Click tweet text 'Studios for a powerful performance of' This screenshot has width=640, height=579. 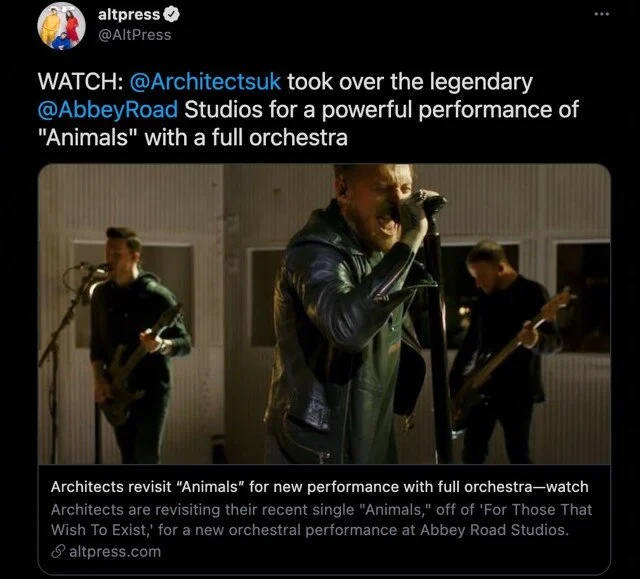(382, 109)
